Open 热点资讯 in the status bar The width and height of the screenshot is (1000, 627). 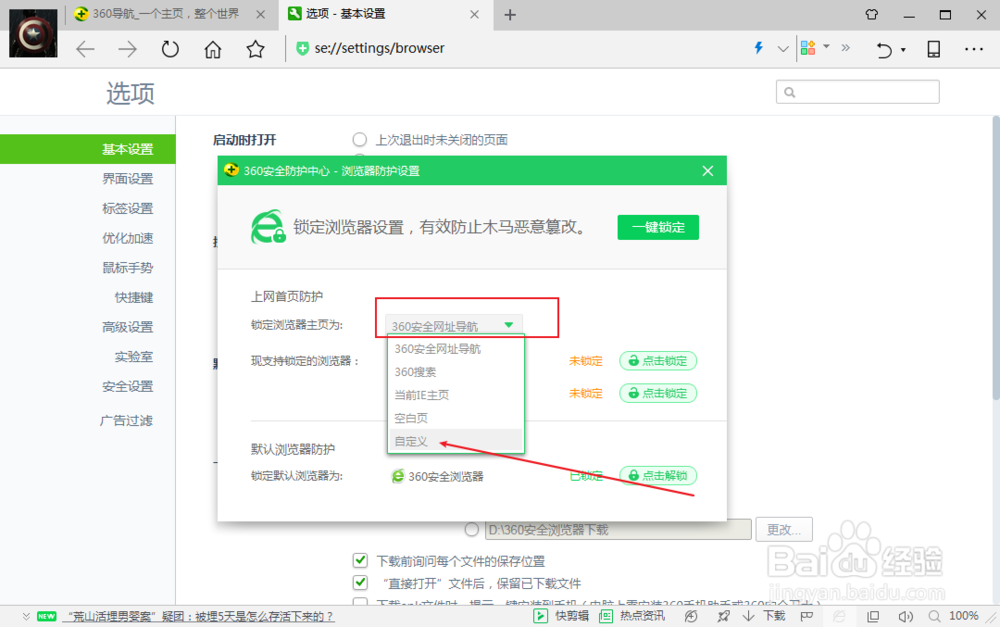click(631, 616)
